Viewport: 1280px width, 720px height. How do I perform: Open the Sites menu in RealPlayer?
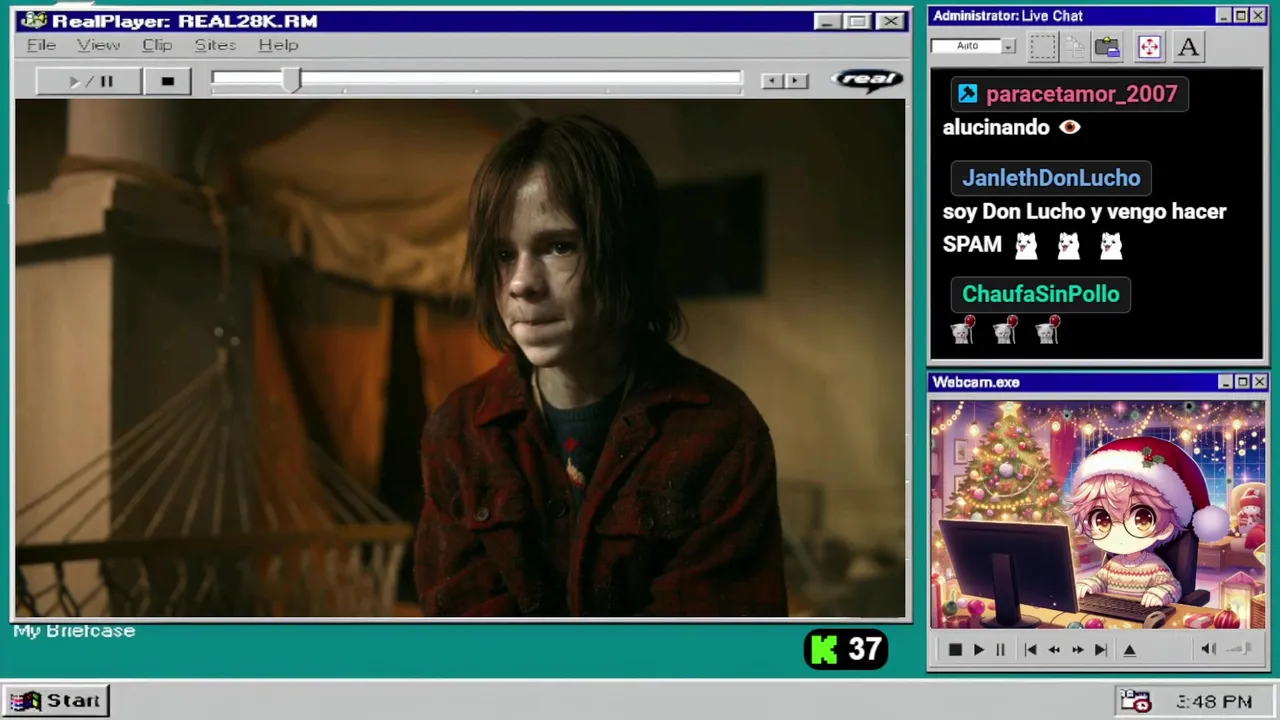[215, 45]
